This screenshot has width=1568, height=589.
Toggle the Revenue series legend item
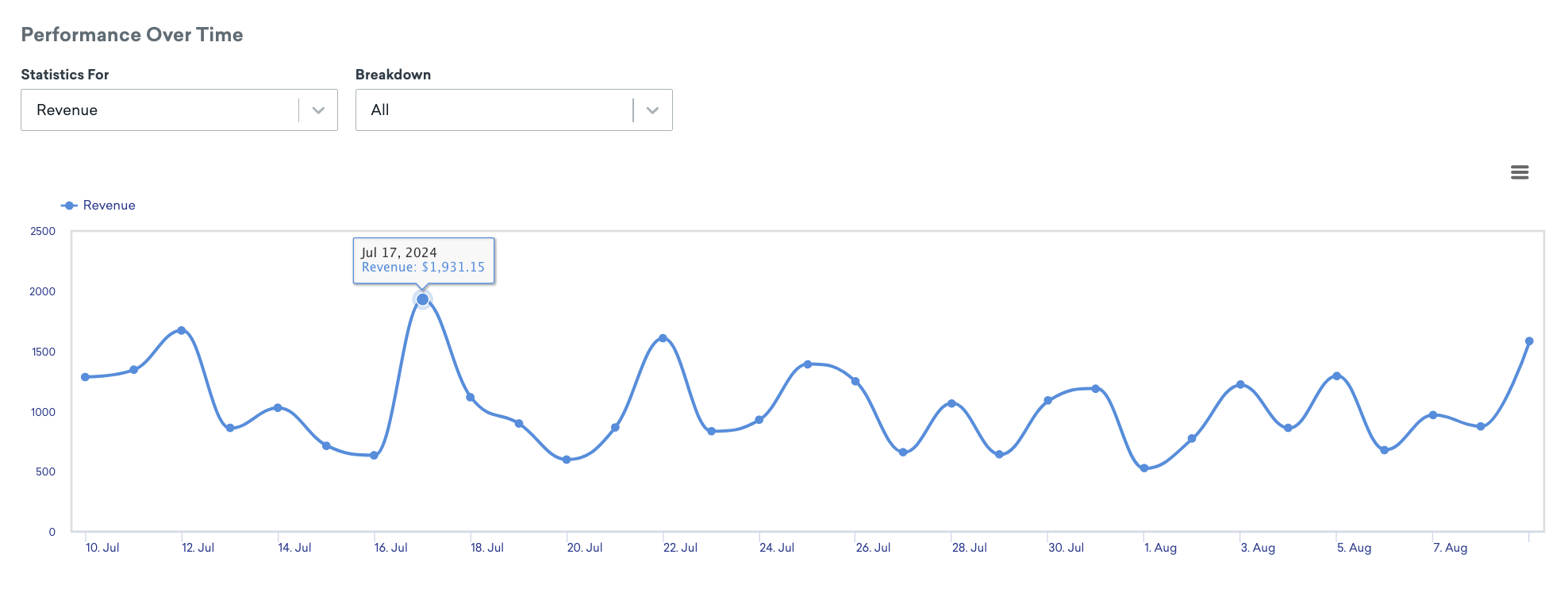[x=98, y=206]
